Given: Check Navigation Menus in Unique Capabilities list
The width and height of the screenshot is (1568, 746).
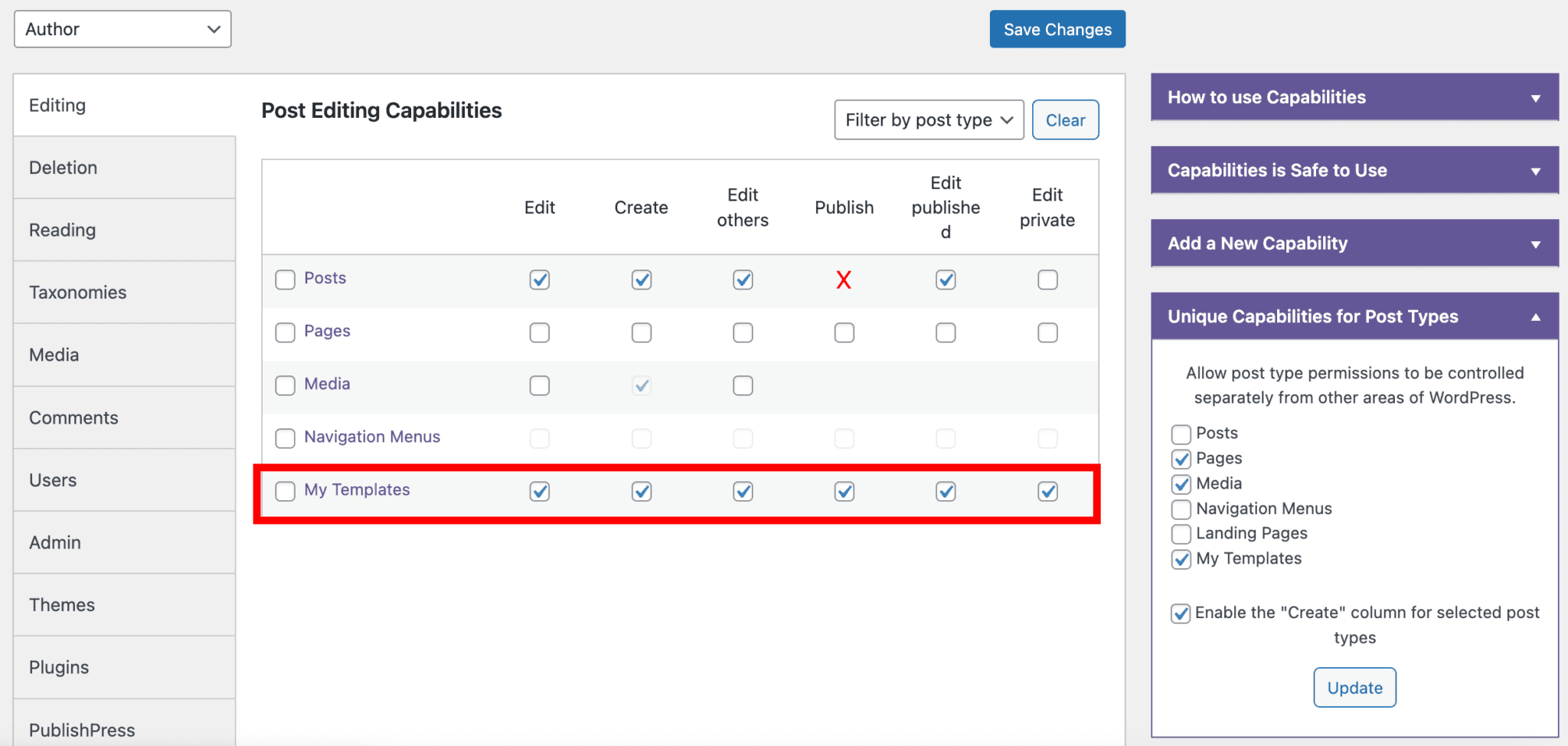Looking at the screenshot, I should [x=1181, y=509].
